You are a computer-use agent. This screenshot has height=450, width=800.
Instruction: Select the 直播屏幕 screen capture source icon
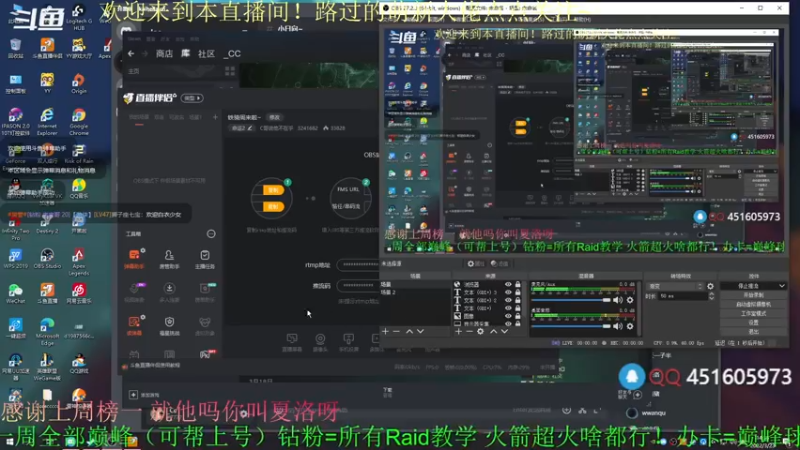click(x=292, y=342)
